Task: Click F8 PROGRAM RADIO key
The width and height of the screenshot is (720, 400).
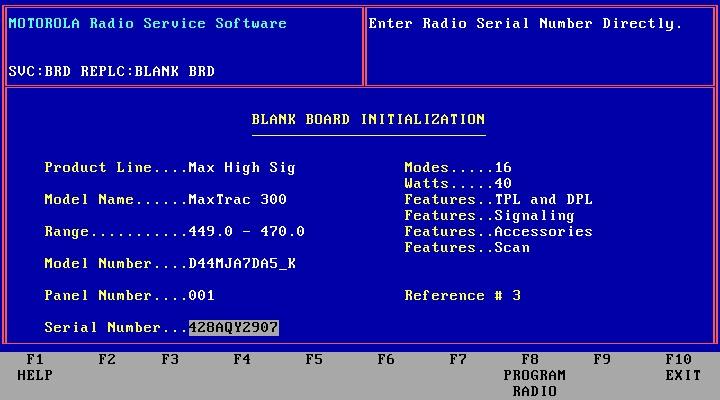Action: (534, 375)
